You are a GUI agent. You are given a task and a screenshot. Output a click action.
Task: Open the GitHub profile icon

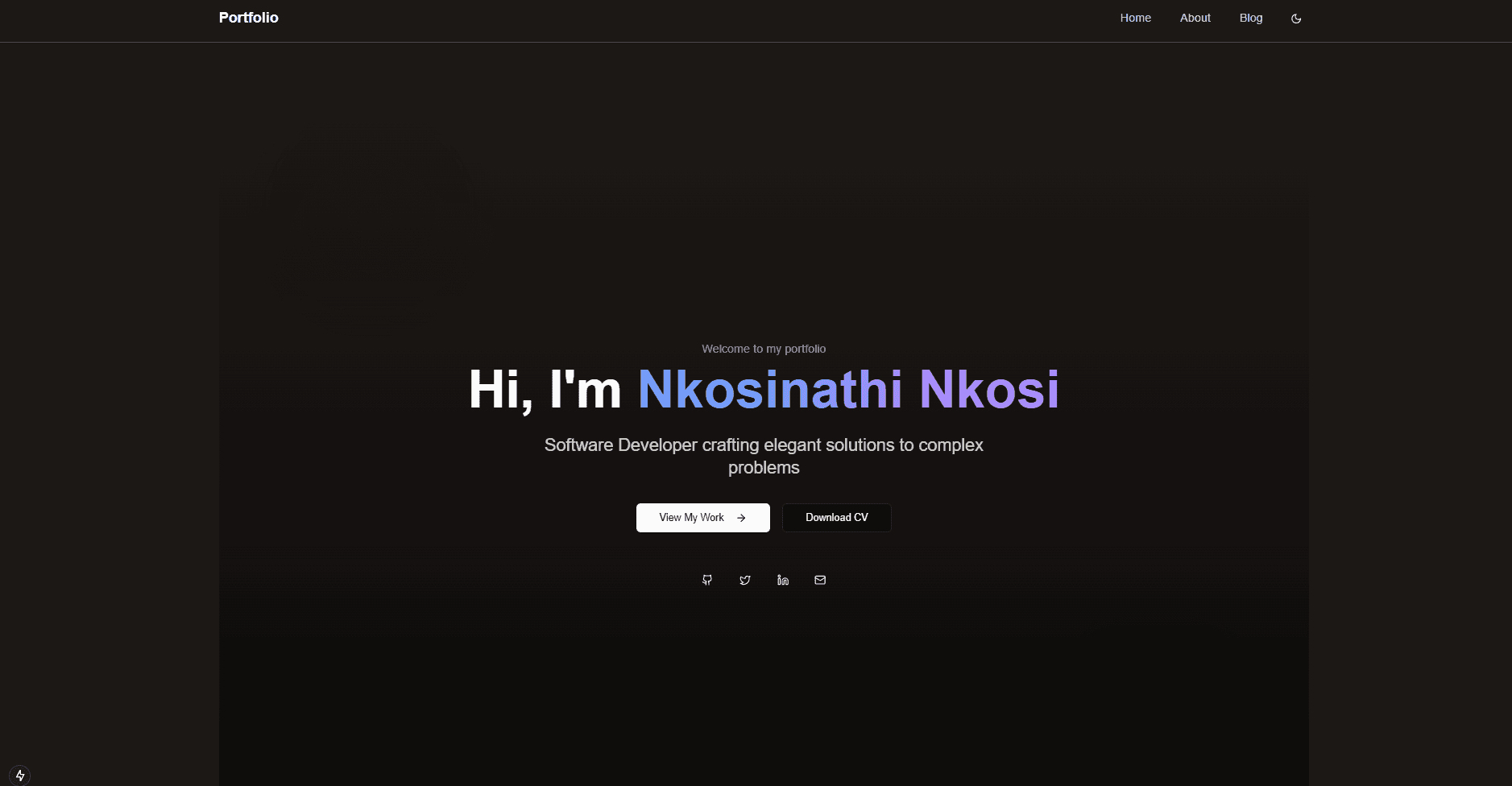(707, 580)
